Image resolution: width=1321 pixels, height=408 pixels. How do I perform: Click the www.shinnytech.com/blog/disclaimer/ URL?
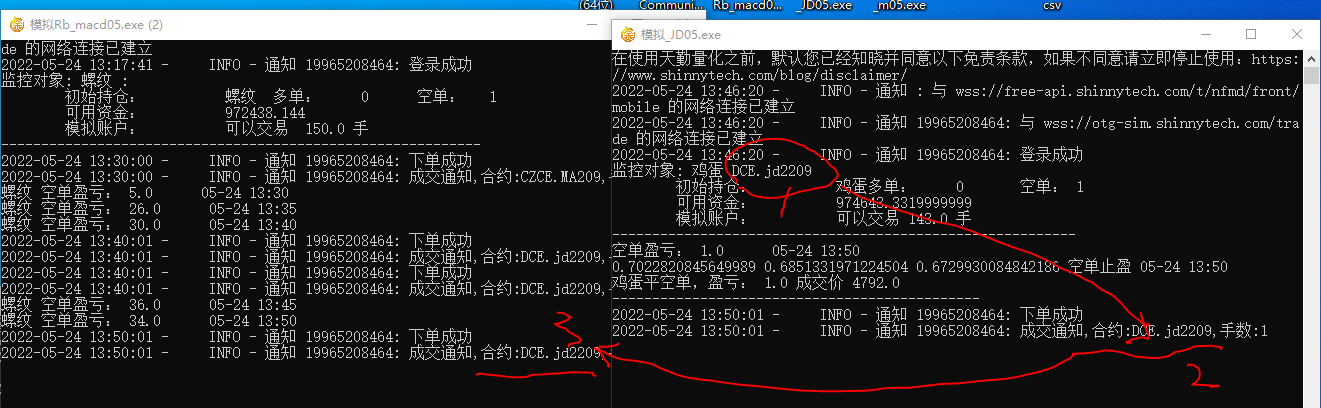[759, 74]
